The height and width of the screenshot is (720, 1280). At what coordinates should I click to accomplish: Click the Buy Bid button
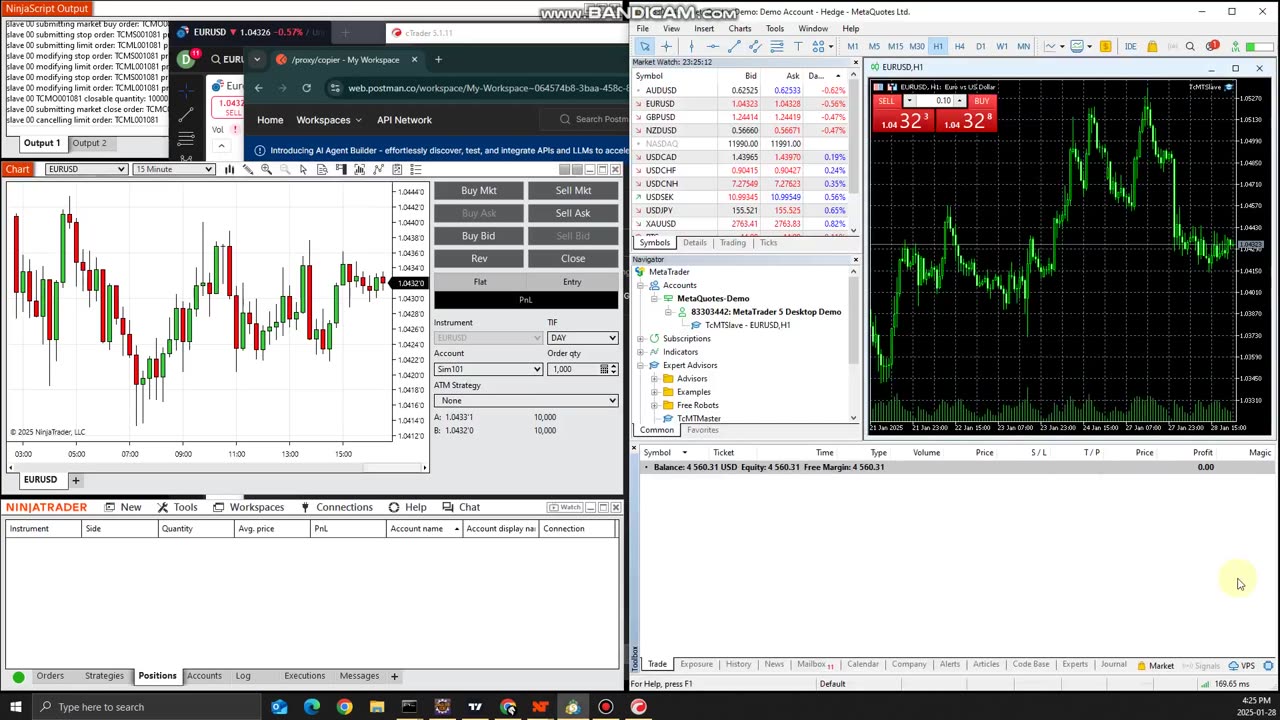(479, 236)
